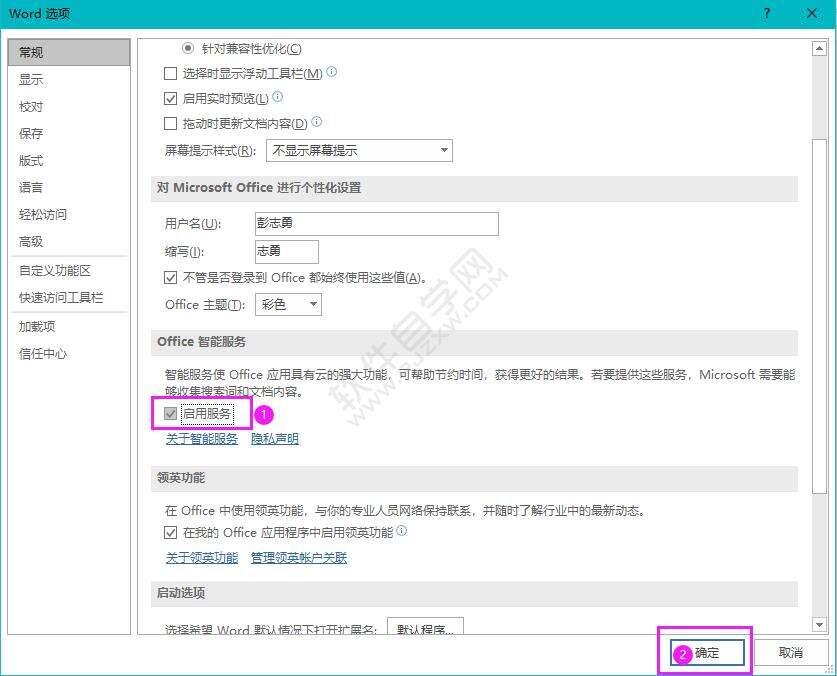
Task: Enable 选择时显示浮动工具栏 checkbox
Action: pos(170,73)
